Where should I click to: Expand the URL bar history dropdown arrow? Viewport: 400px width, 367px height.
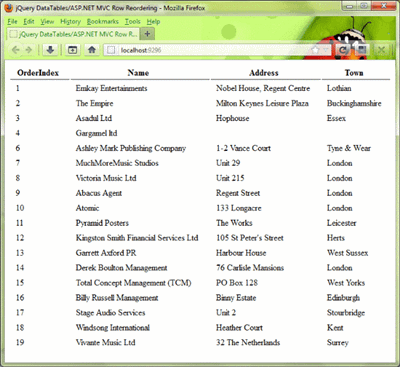pos(326,50)
